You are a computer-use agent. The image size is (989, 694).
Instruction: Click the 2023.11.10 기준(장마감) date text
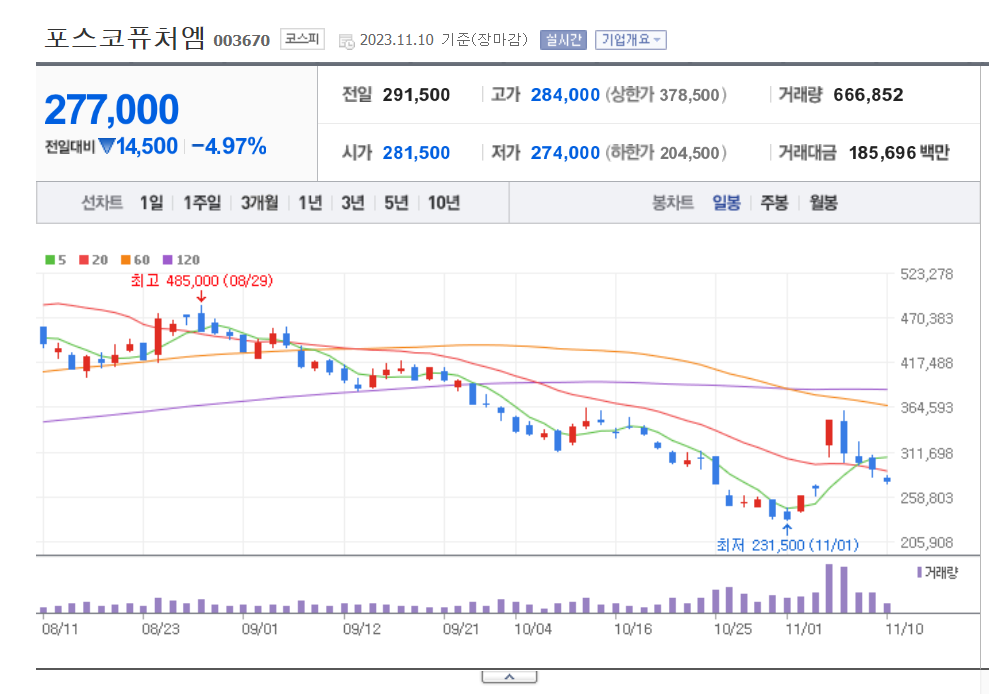coord(443,40)
